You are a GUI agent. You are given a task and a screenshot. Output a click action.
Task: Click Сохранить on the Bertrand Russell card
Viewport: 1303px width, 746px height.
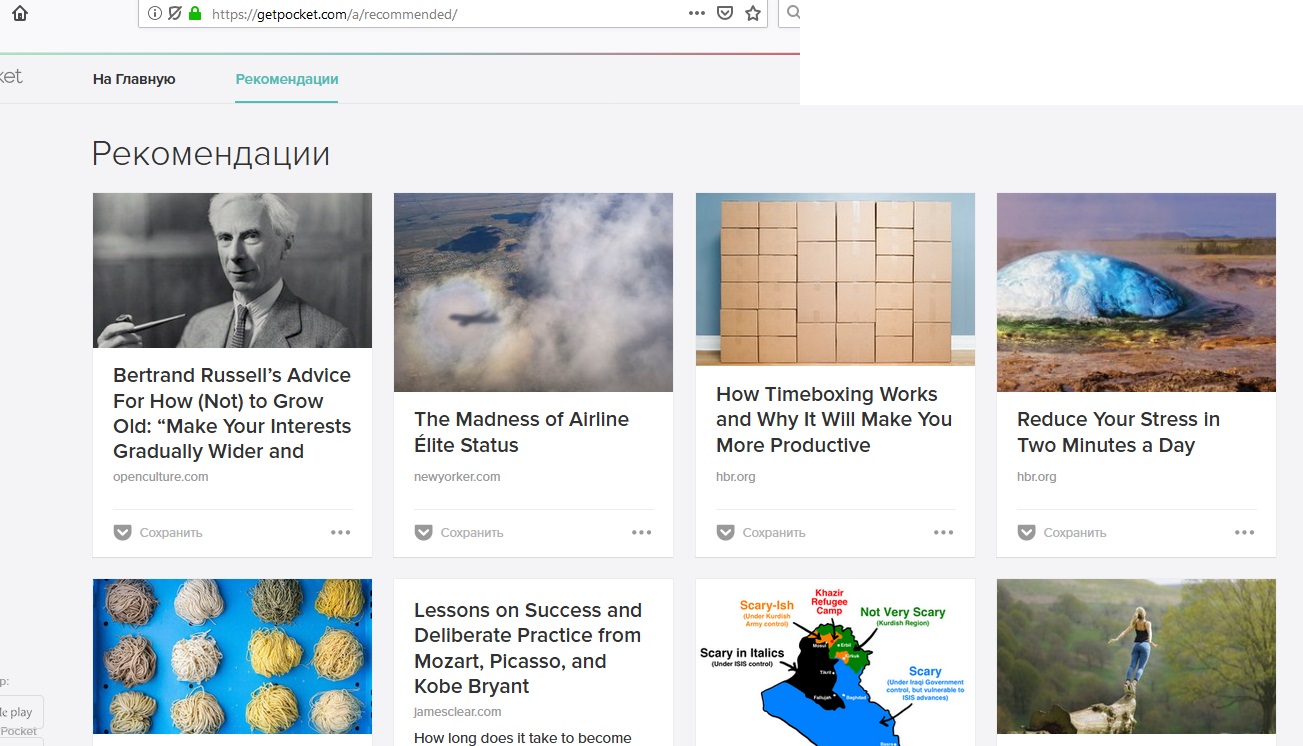[x=171, y=533]
